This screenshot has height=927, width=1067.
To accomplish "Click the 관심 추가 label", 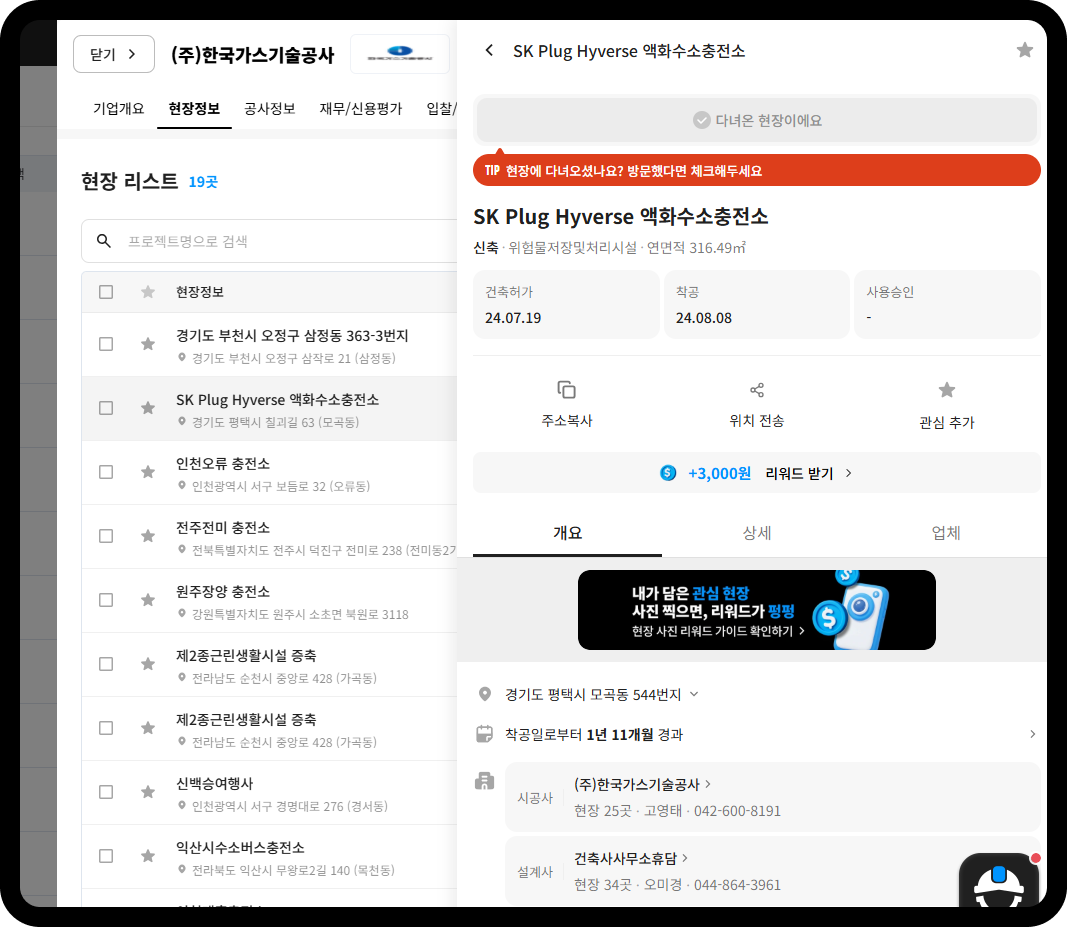I will [x=947, y=423].
